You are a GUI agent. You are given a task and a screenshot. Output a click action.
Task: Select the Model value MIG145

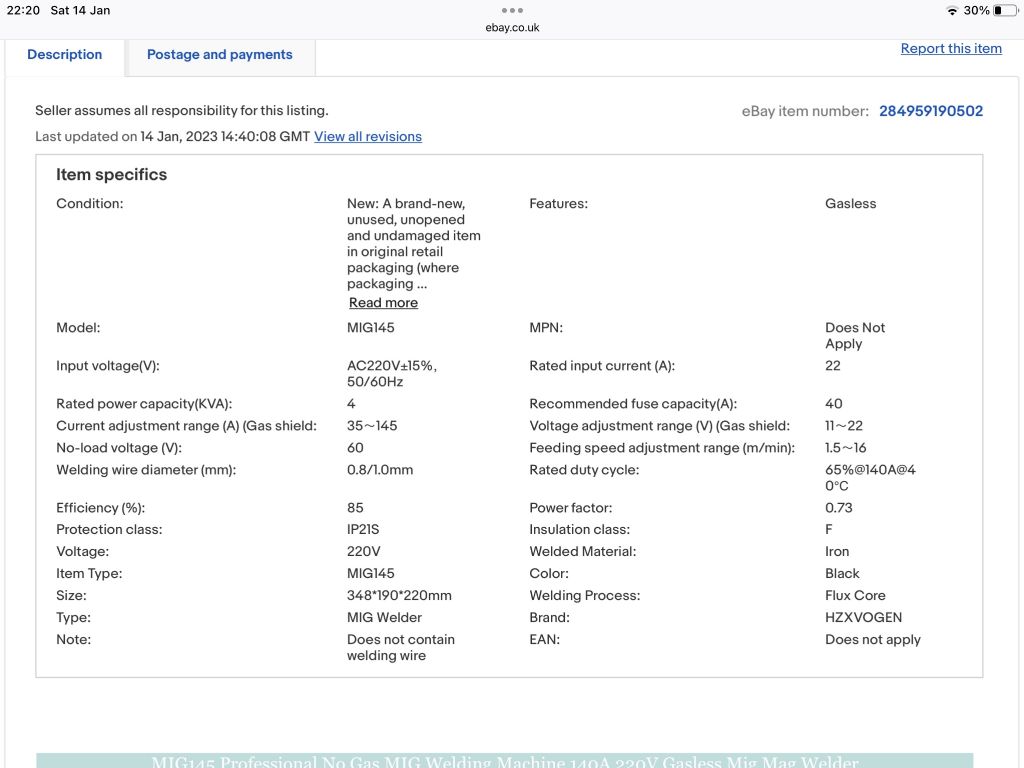click(x=370, y=327)
